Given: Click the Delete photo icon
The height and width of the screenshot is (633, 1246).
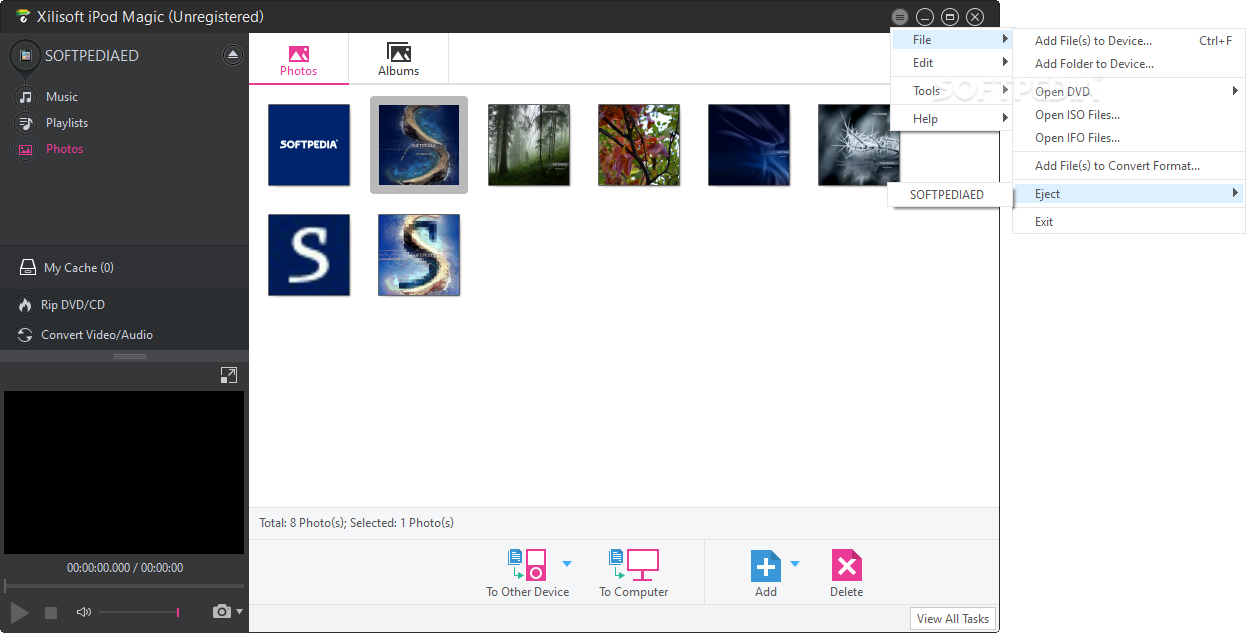Looking at the screenshot, I should tap(846, 566).
